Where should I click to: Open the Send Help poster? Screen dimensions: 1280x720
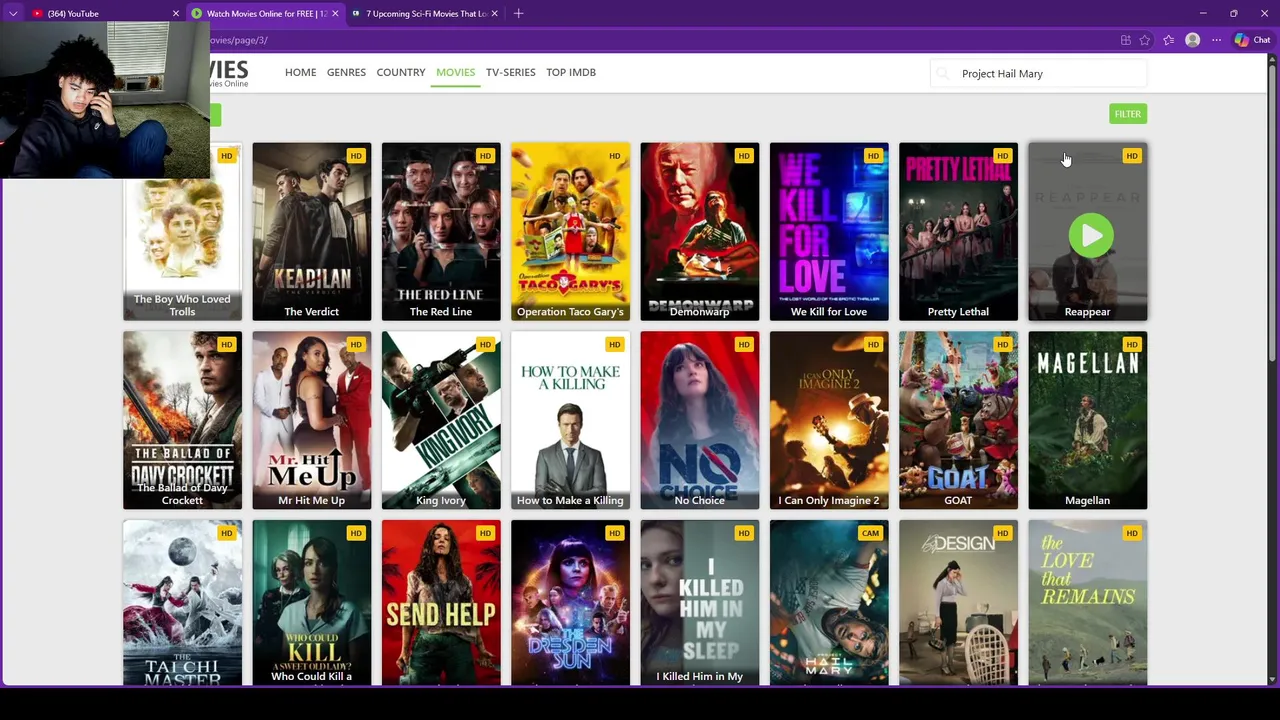tap(441, 602)
